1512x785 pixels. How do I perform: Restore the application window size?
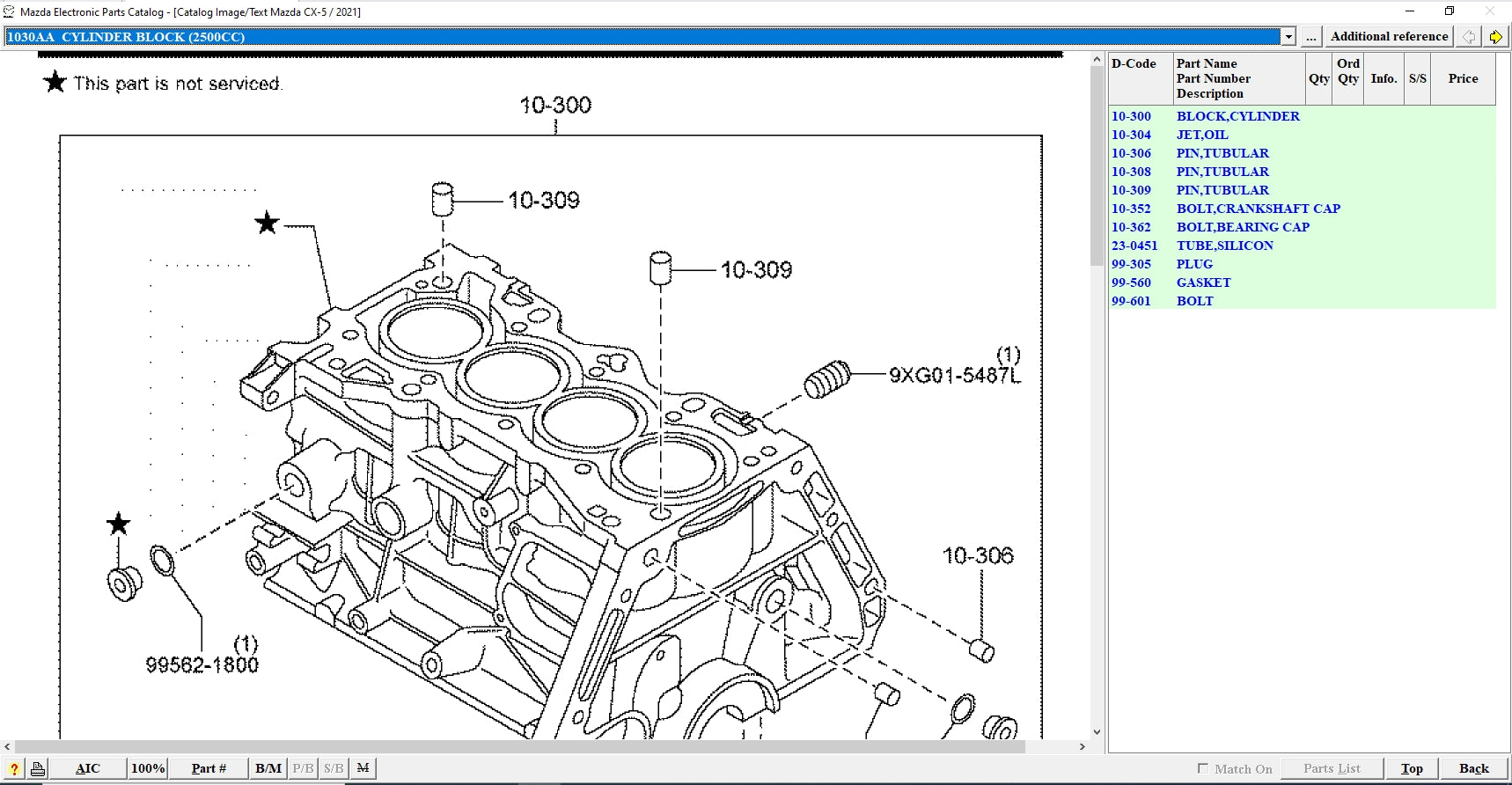point(1449,11)
